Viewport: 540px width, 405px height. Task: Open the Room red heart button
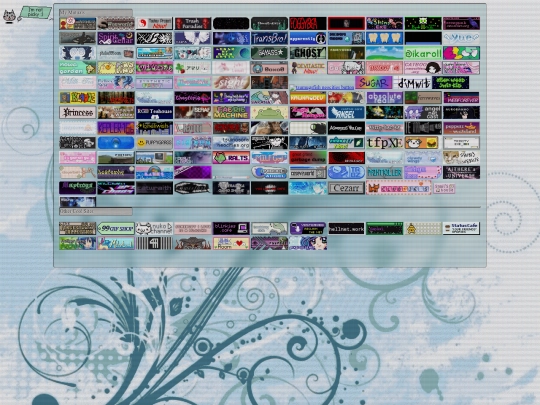click(231, 243)
